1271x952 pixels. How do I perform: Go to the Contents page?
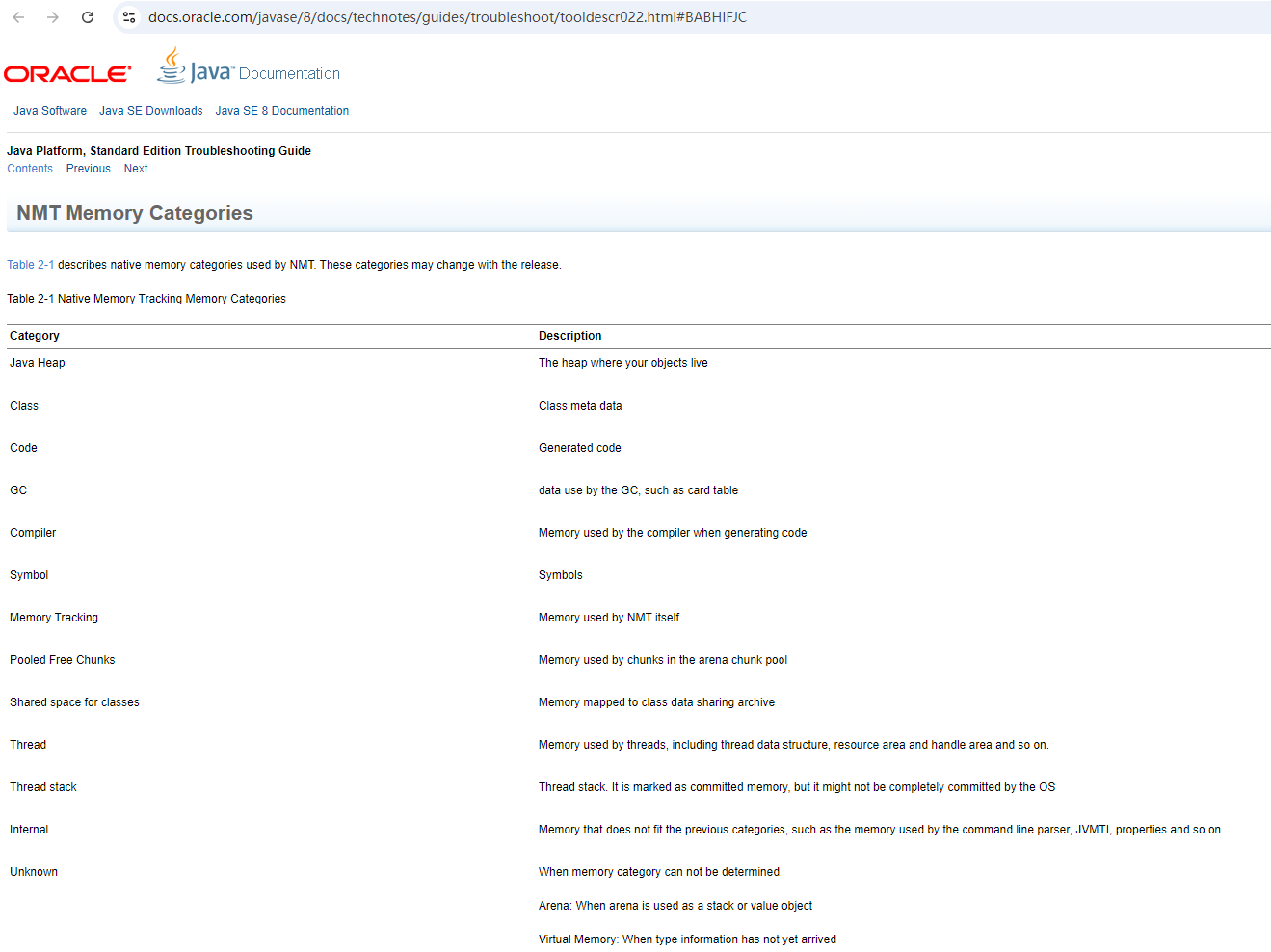[x=30, y=169]
